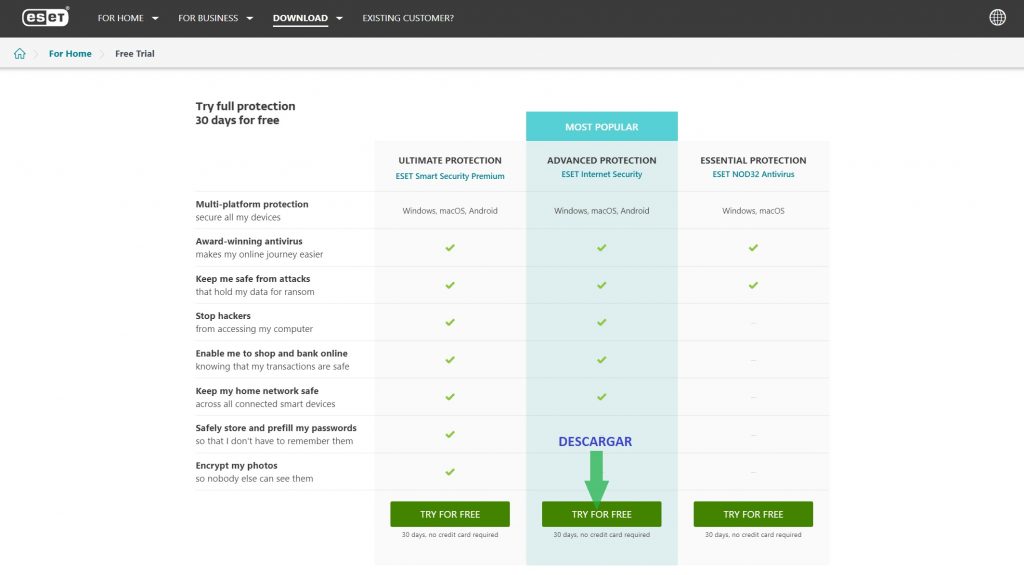Screen dimensions: 1024x575
Task: Click Ultimate Protection's award-winning antivirus checkmark
Action: [x=450, y=248]
